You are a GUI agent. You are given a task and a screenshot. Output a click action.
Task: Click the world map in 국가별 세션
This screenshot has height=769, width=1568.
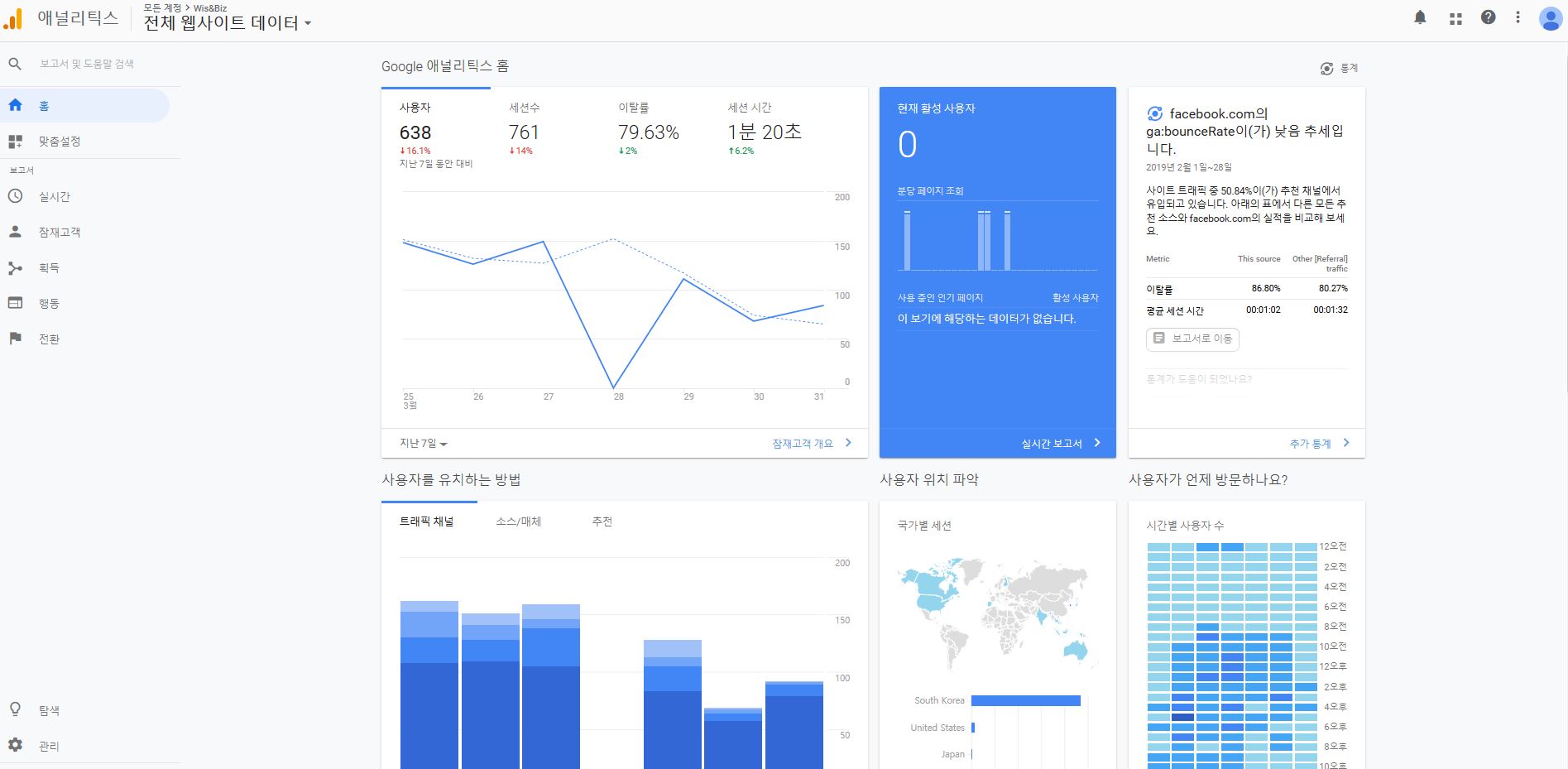click(996, 613)
